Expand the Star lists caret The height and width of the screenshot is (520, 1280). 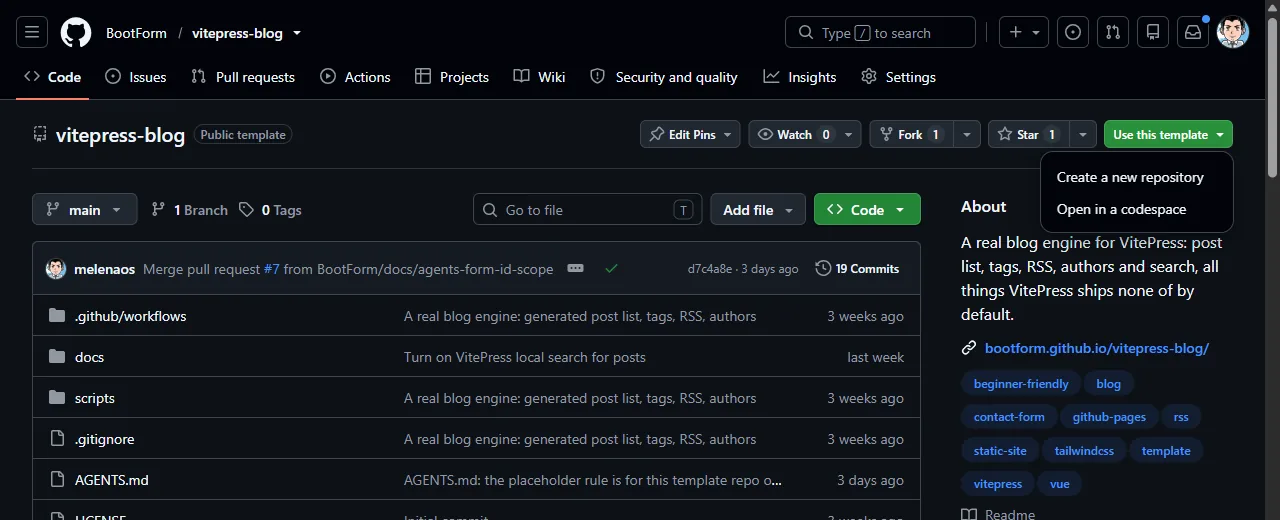point(1083,134)
